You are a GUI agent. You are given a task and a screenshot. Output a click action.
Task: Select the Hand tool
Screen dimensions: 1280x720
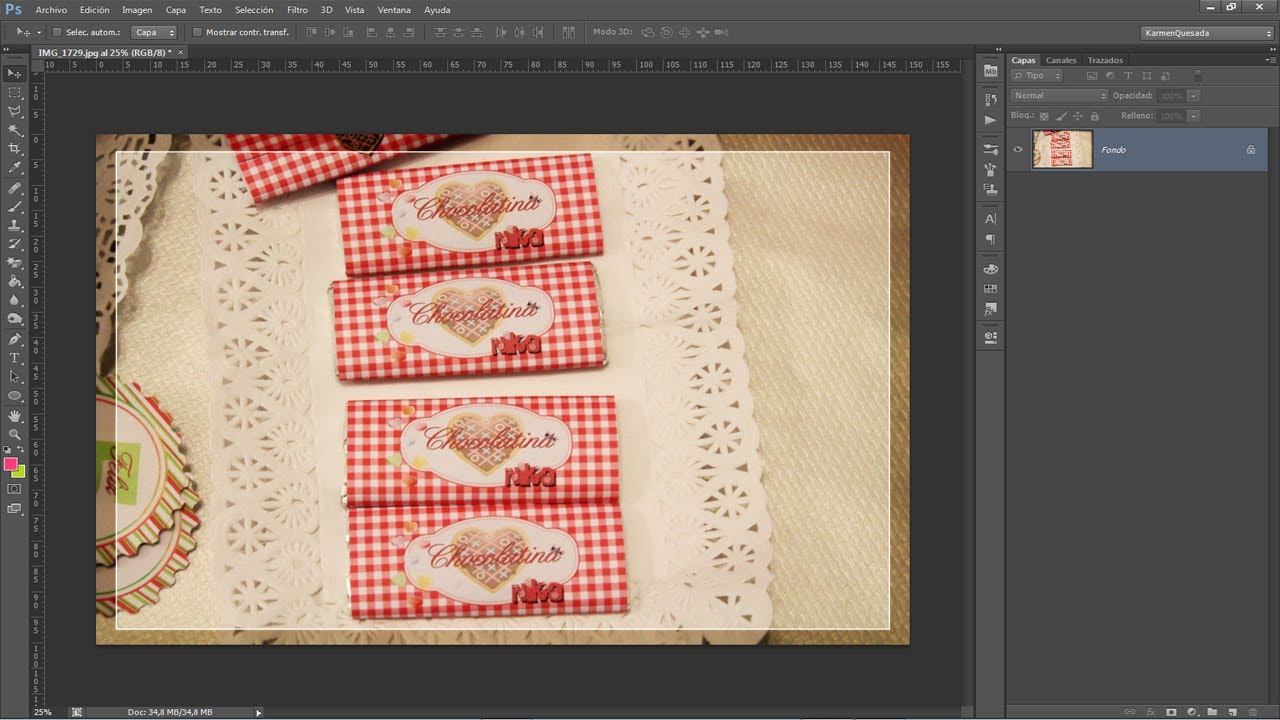(15, 415)
